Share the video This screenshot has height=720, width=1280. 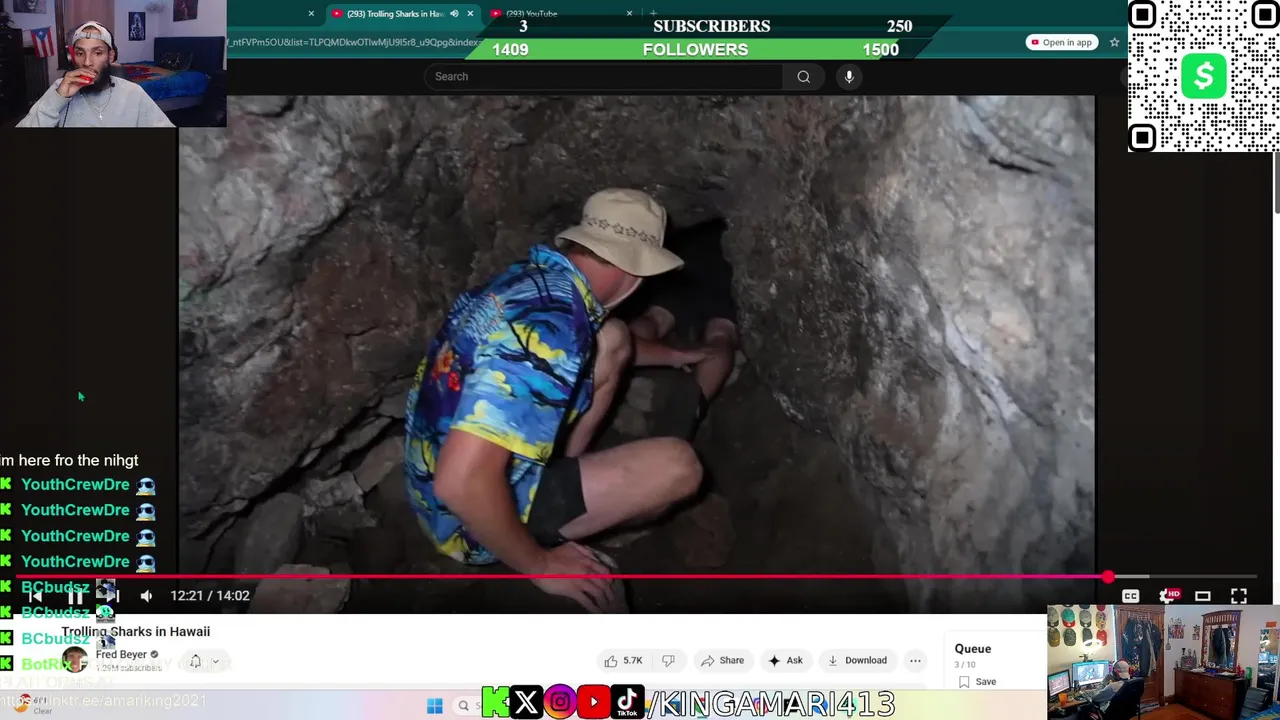point(722,660)
